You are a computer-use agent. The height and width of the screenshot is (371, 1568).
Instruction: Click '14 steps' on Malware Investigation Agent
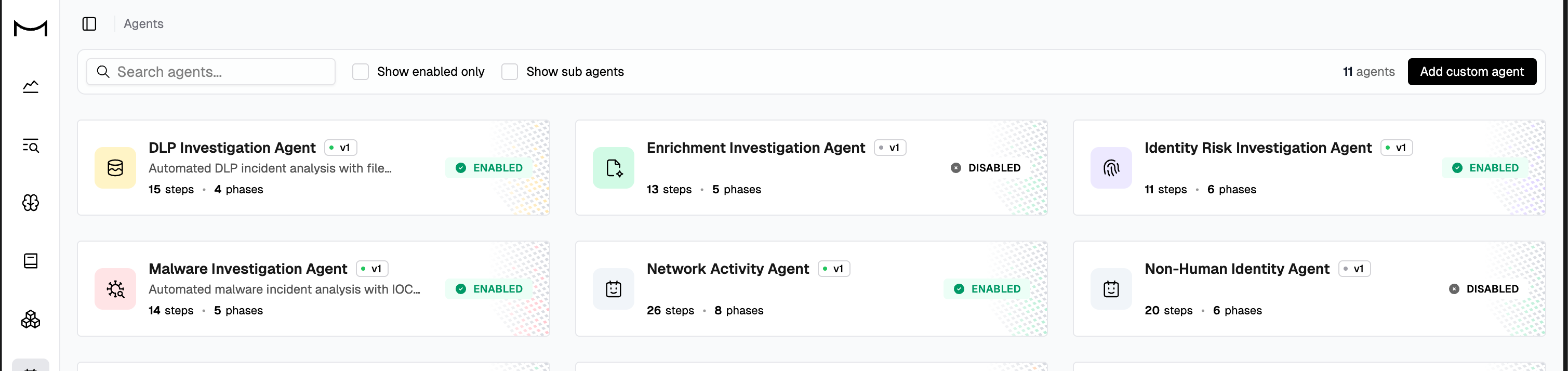[x=171, y=311]
